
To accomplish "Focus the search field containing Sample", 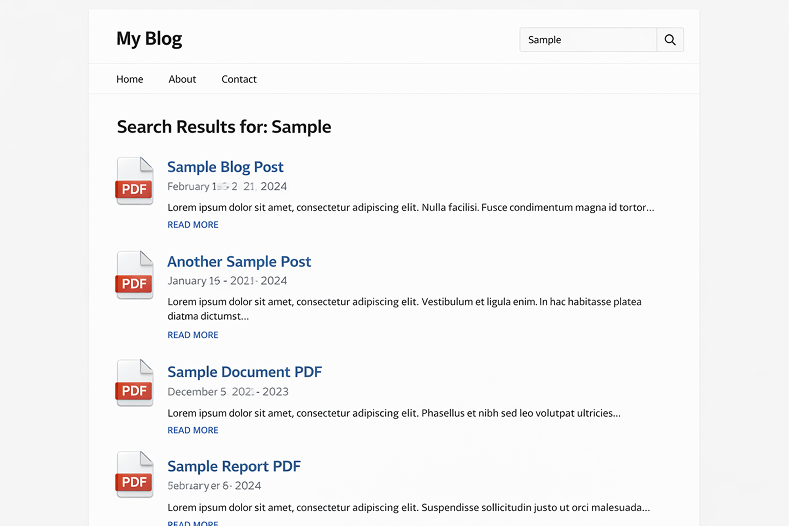I will click(x=588, y=40).
